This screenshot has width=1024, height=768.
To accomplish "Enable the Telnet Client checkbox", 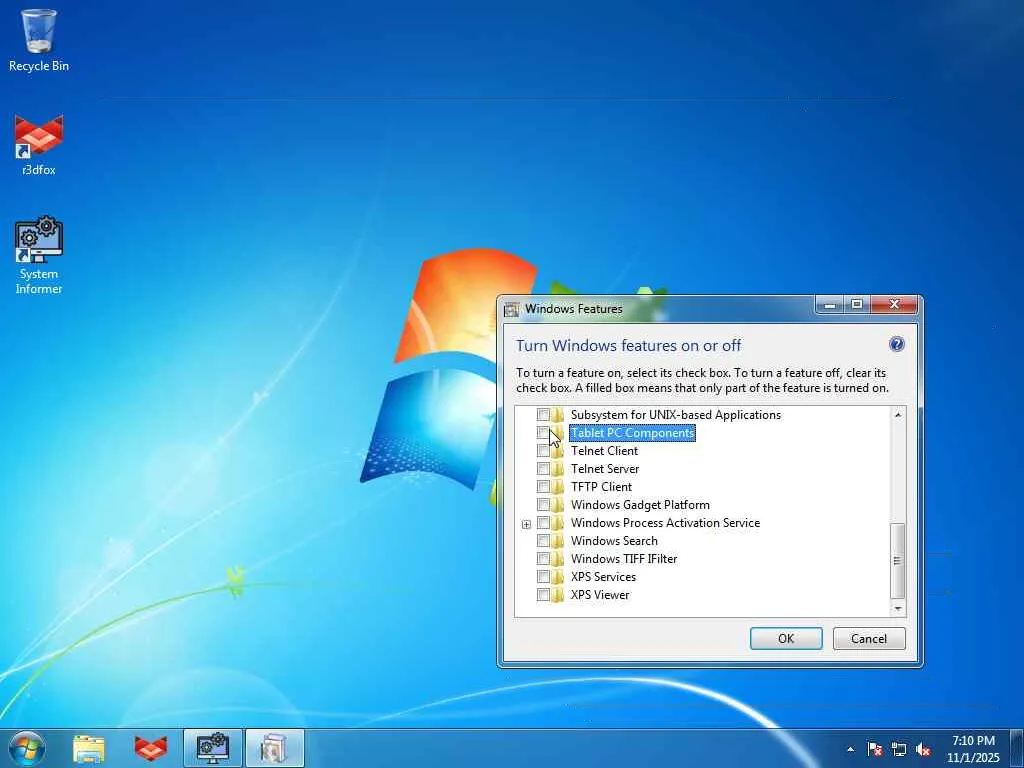I will coord(543,451).
